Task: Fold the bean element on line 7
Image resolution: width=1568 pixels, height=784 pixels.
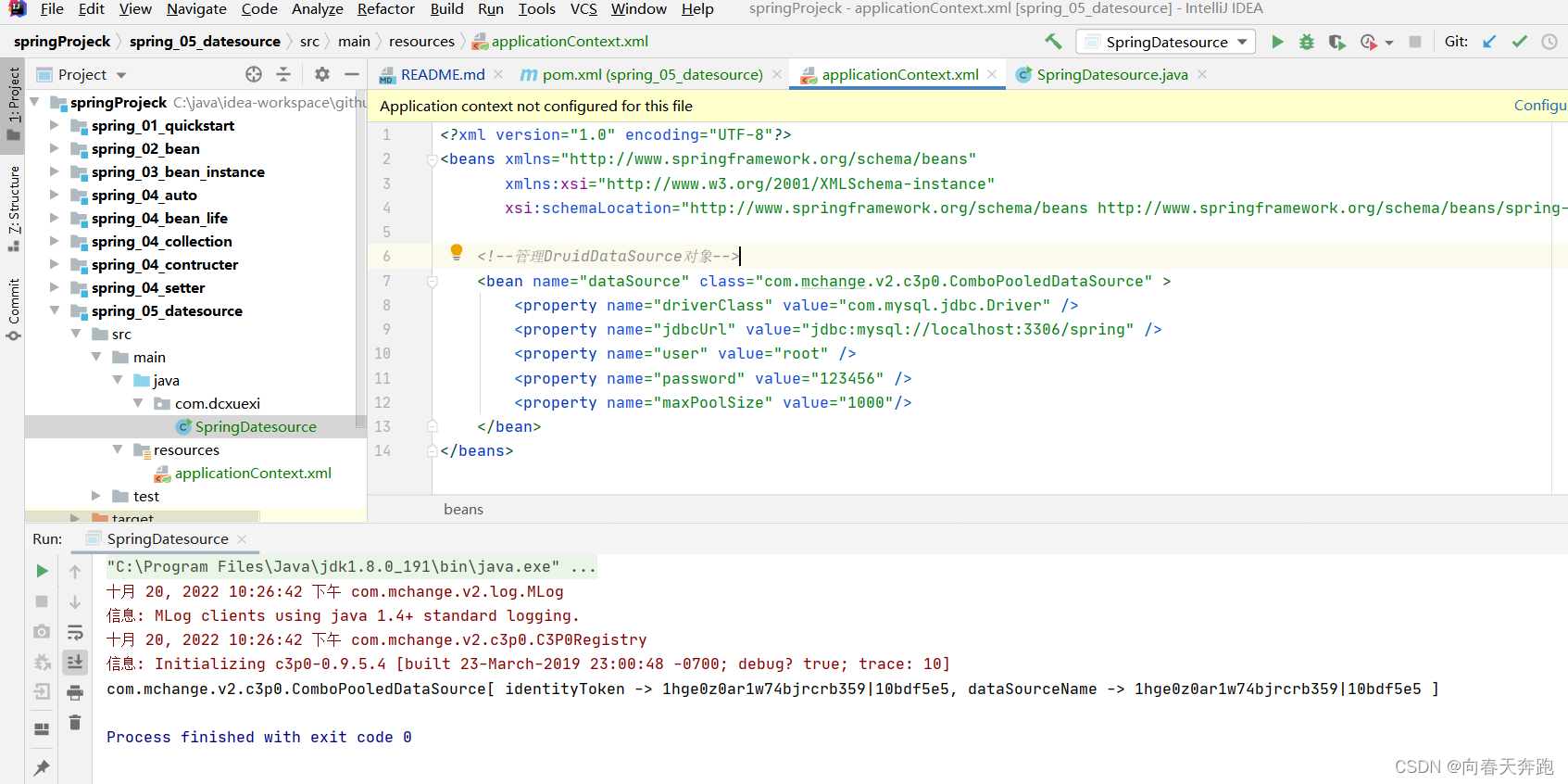Action: 433,281
